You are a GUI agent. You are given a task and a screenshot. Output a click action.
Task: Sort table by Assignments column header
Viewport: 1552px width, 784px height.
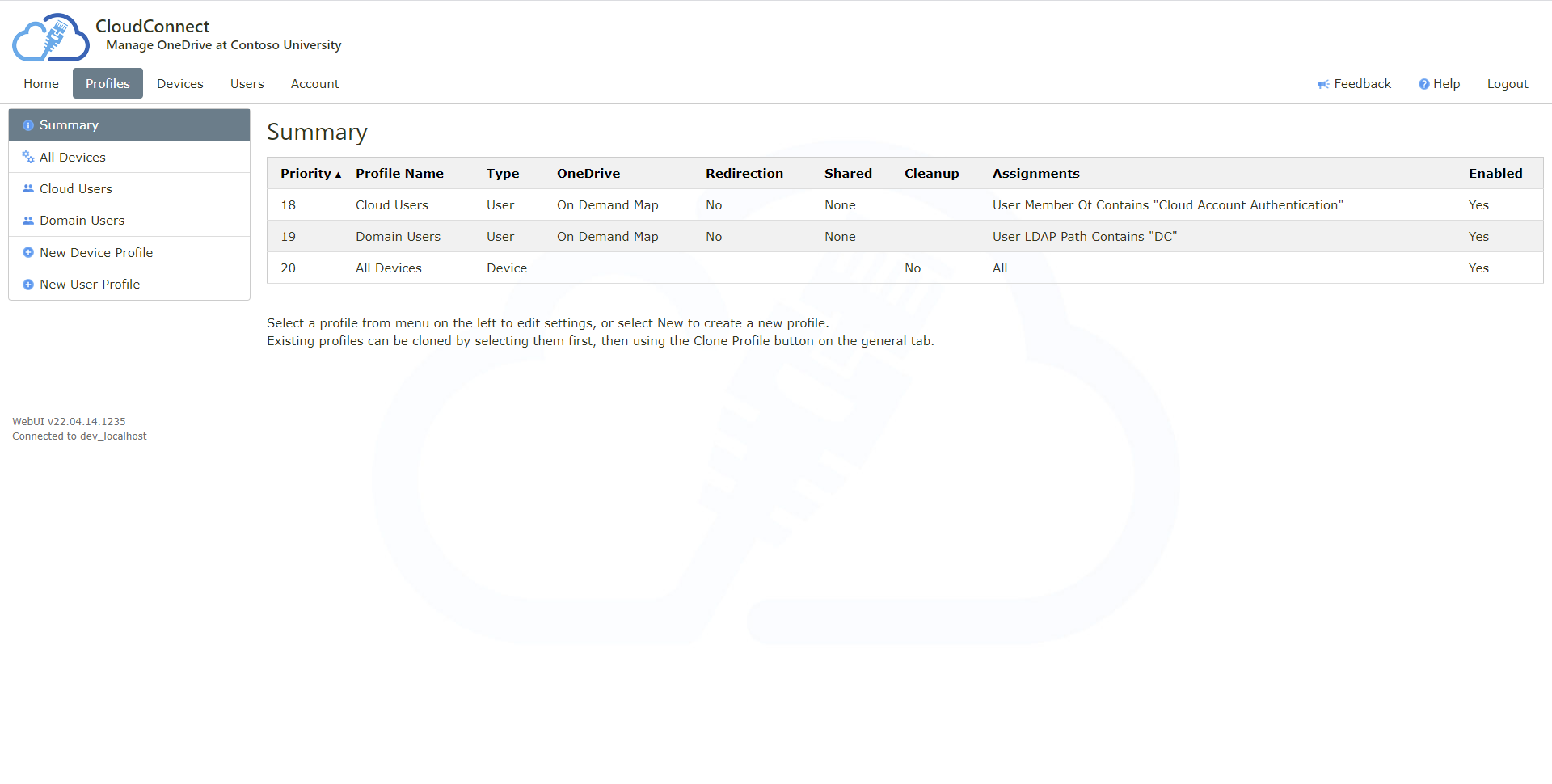1035,174
